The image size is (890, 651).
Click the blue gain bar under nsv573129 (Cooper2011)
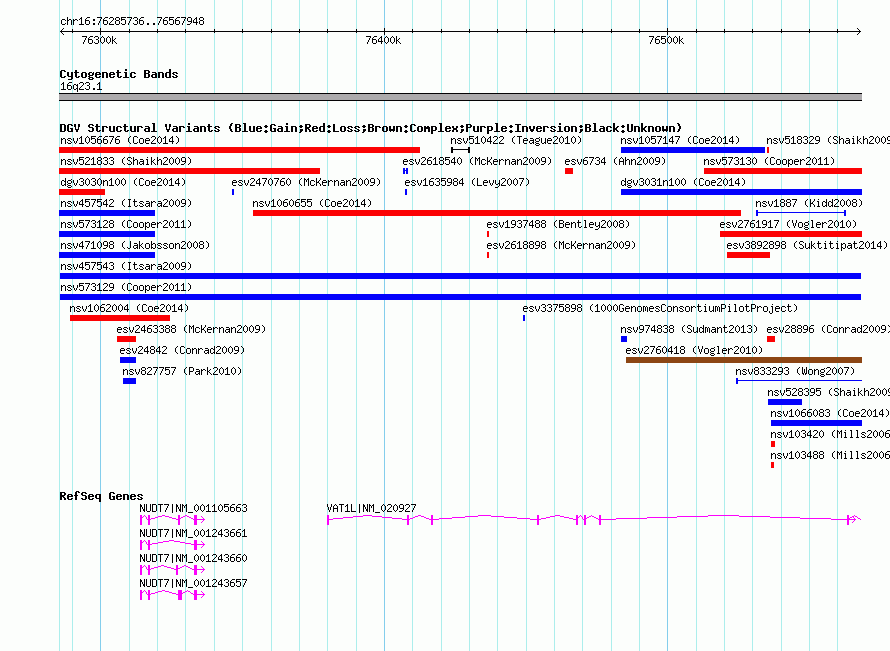(460, 297)
